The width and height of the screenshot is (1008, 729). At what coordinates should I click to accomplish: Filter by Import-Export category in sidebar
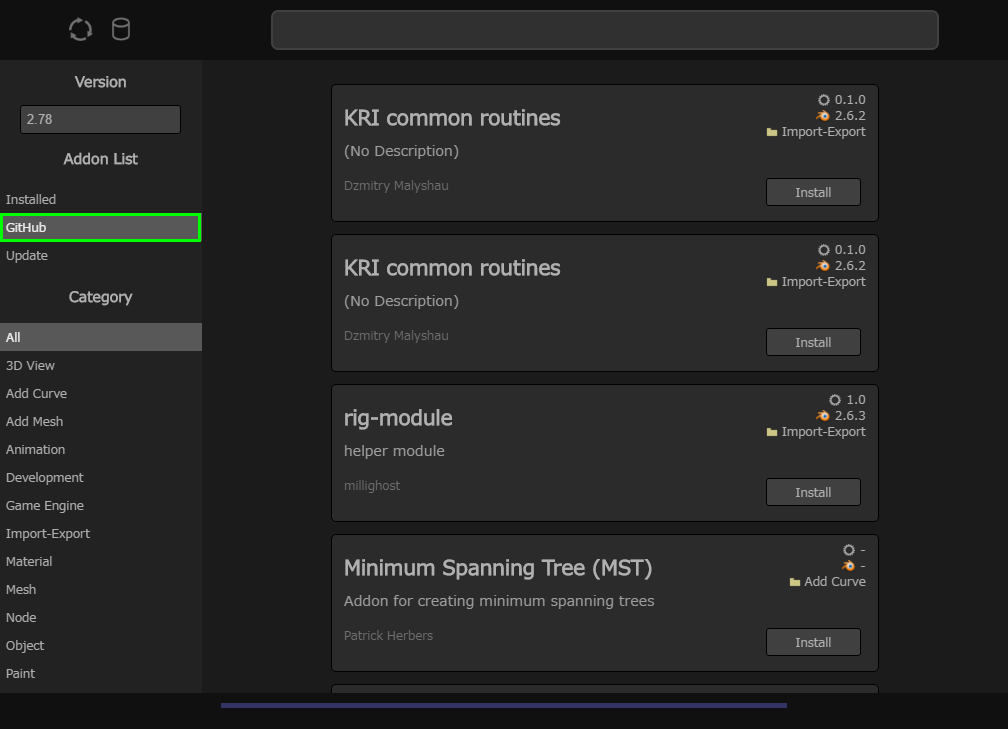pos(101,534)
